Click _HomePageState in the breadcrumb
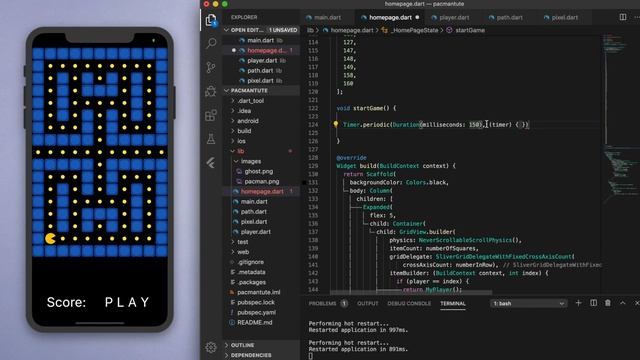The height and width of the screenshot is (360, 640). tap(415, 30)
